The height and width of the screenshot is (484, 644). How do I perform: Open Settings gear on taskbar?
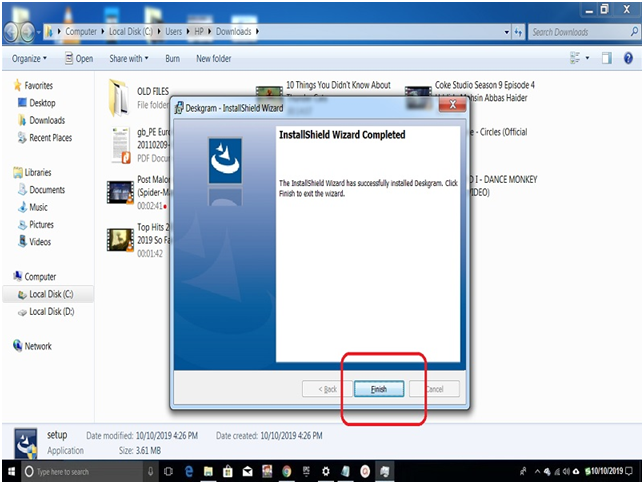click(x=326, y=471)
